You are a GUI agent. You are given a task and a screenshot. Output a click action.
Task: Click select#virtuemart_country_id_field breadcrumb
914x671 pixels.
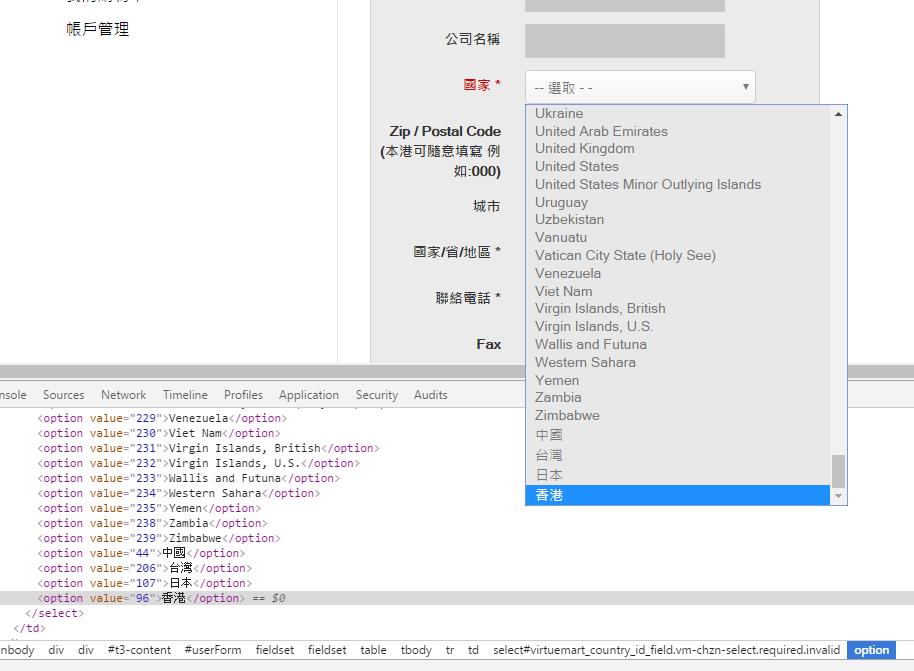666,650
